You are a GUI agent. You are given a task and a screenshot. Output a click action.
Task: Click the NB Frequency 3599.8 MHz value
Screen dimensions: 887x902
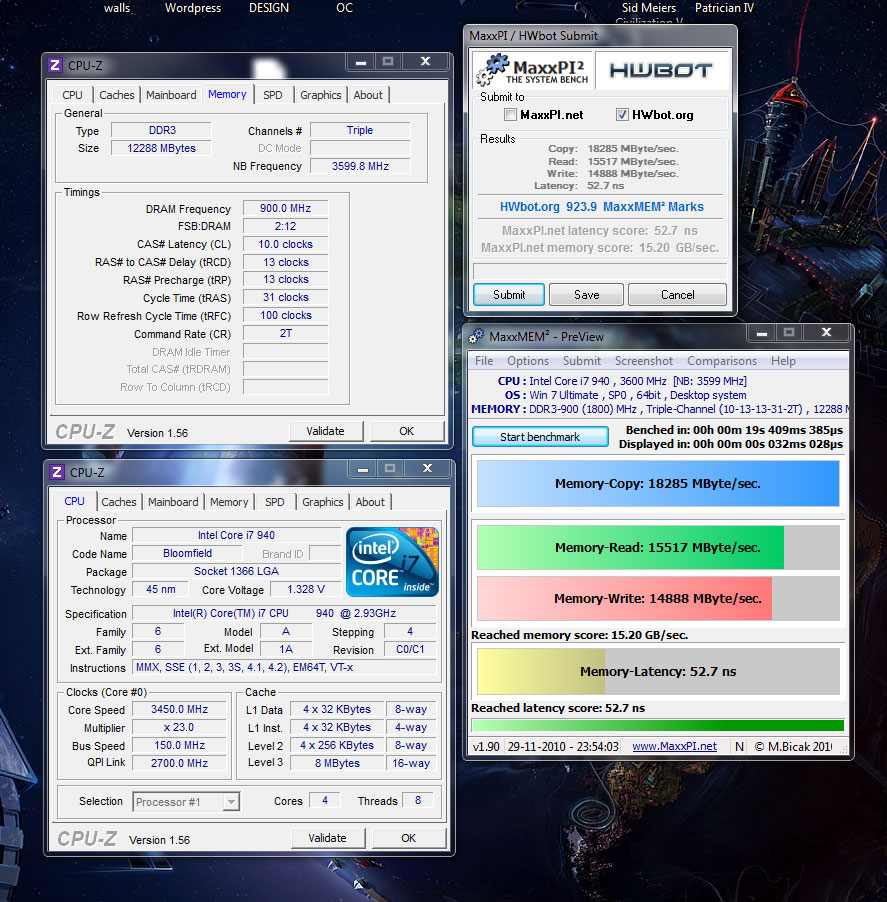(360, 166)
